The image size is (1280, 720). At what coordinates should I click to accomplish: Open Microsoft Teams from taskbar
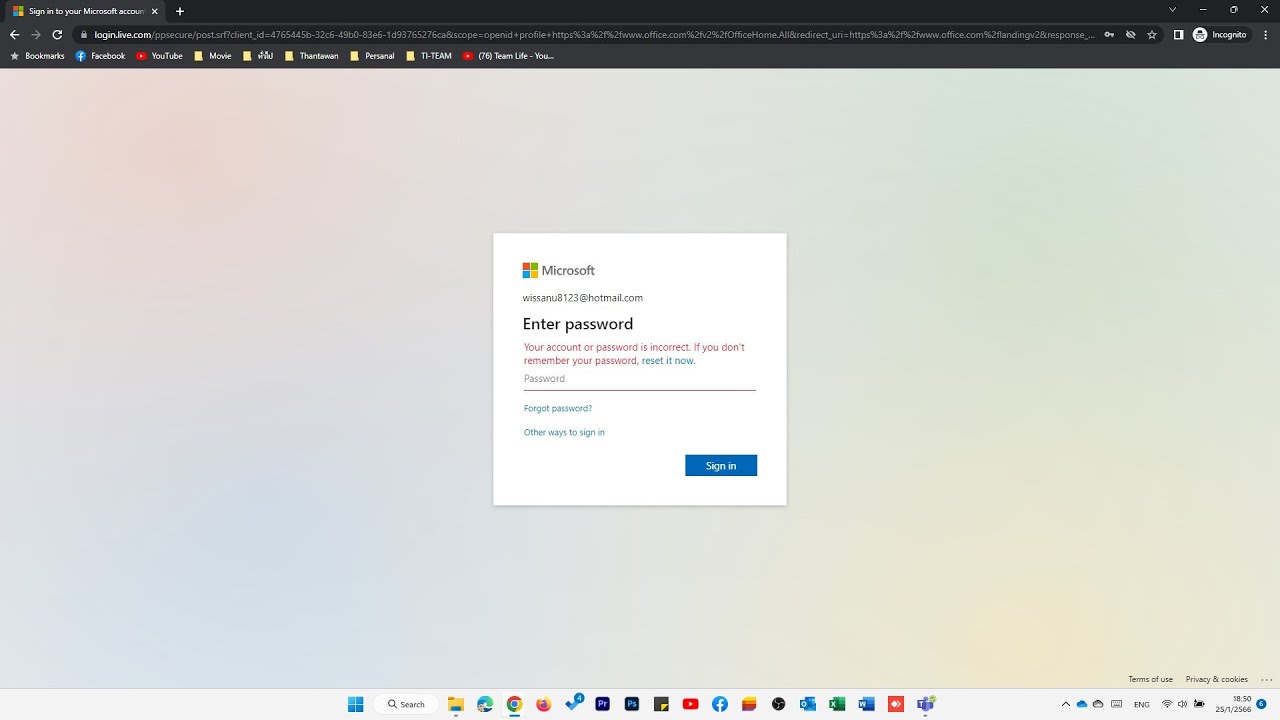point(926,704)
